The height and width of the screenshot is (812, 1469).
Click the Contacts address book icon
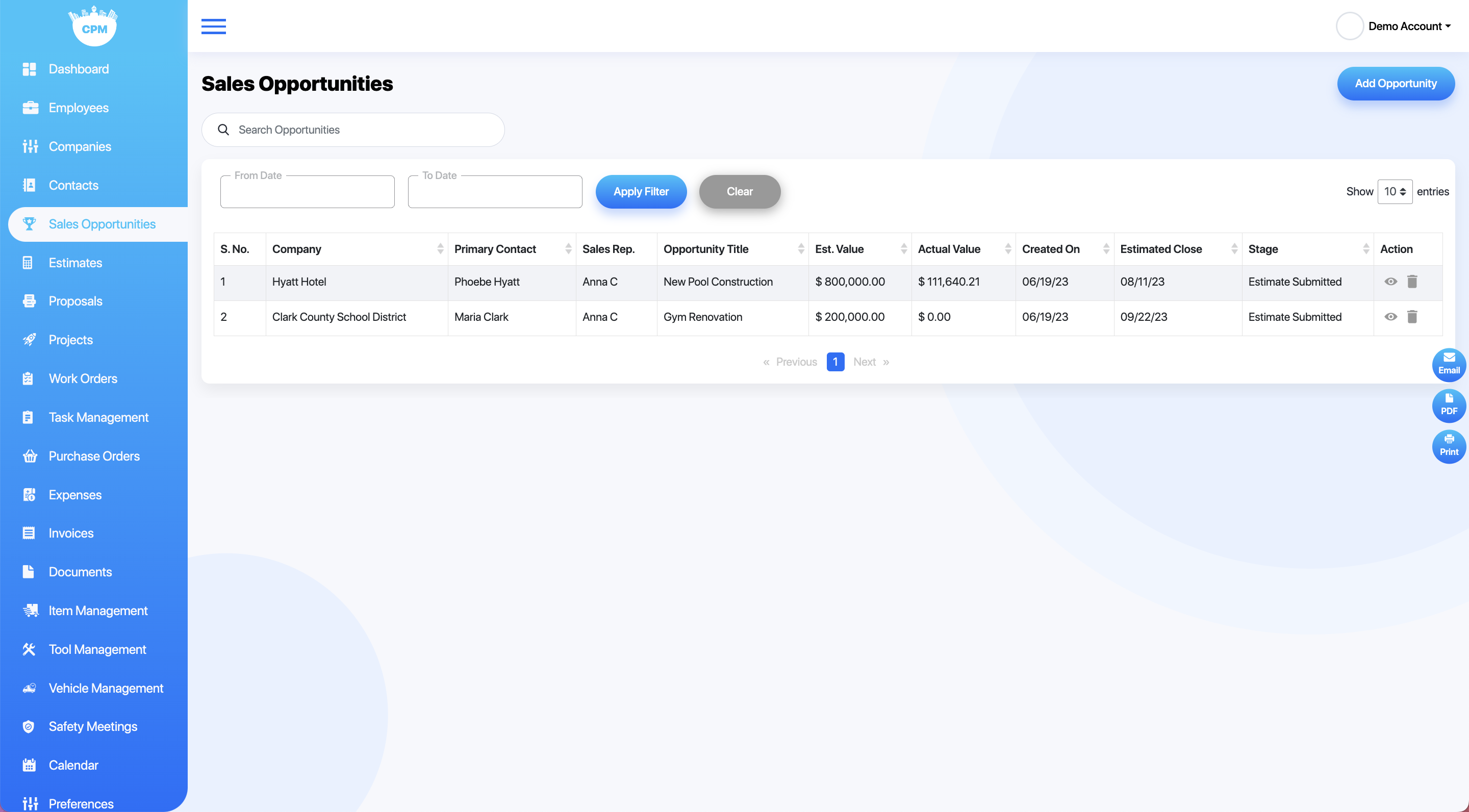tap(29, 185)
